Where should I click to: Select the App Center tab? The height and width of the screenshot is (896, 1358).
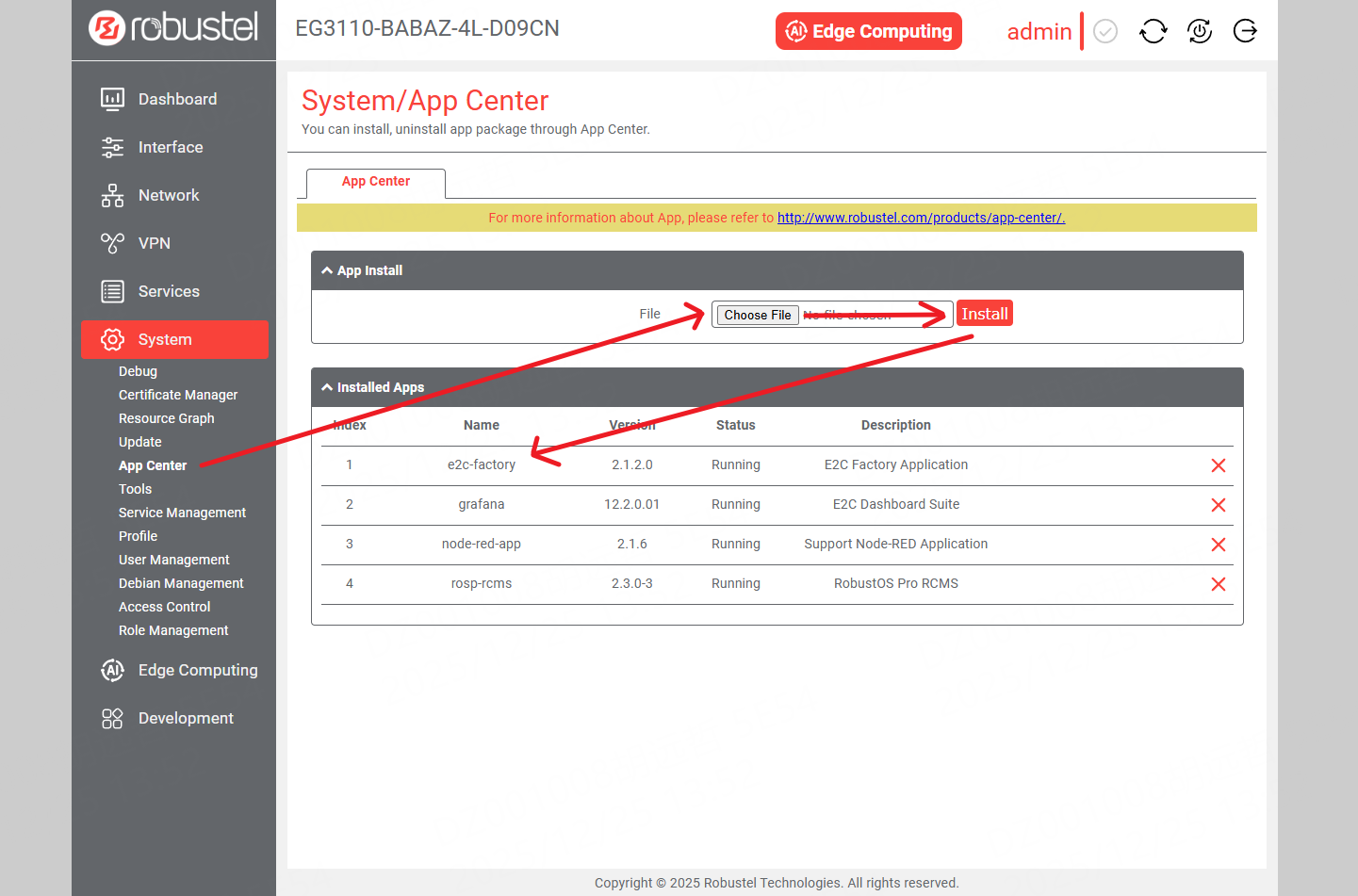(x=375, y=182)
